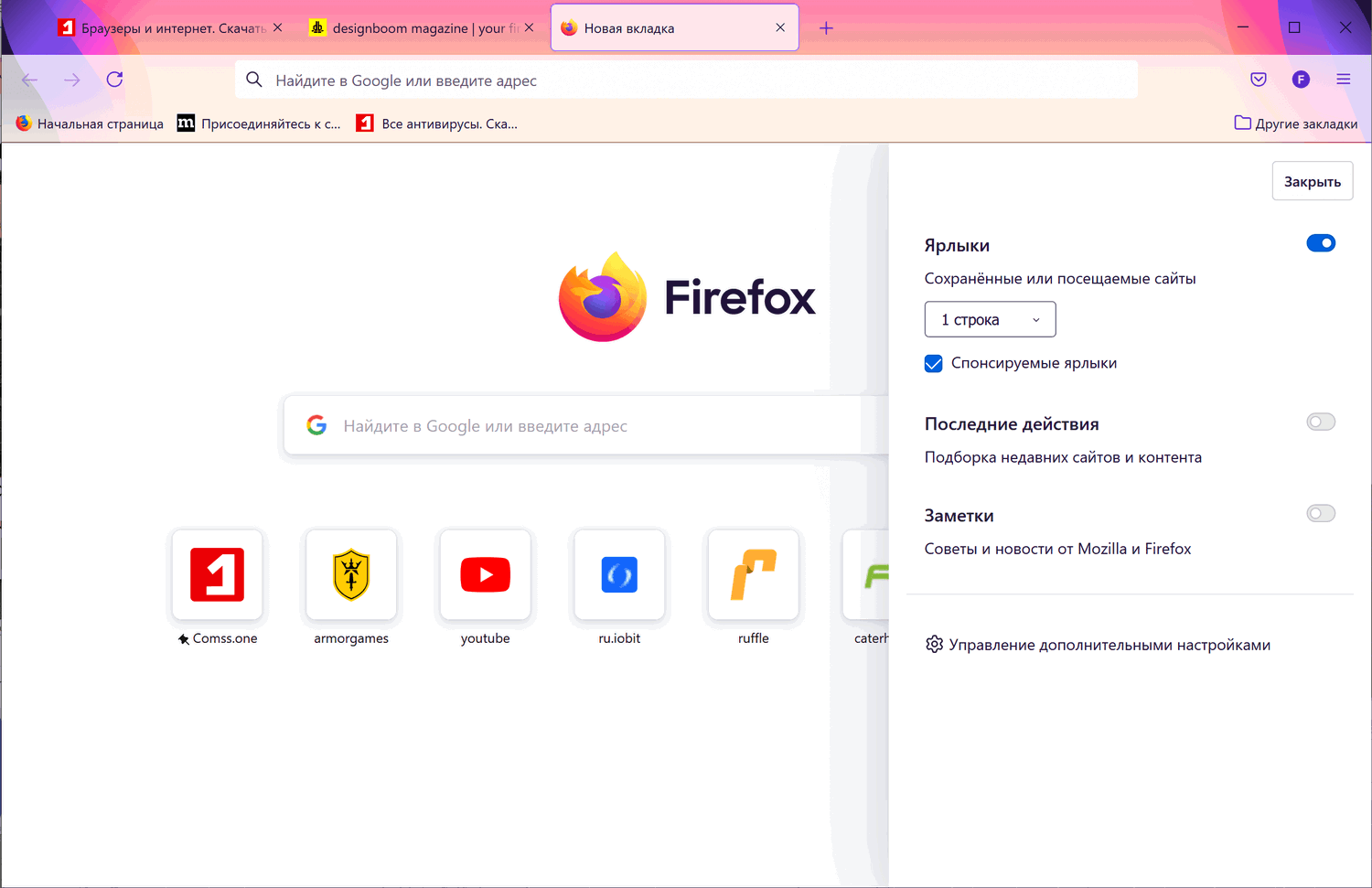Click the 'Закрыть' button in the panel
This screenshot has width=1372, height=888.
1313,181
